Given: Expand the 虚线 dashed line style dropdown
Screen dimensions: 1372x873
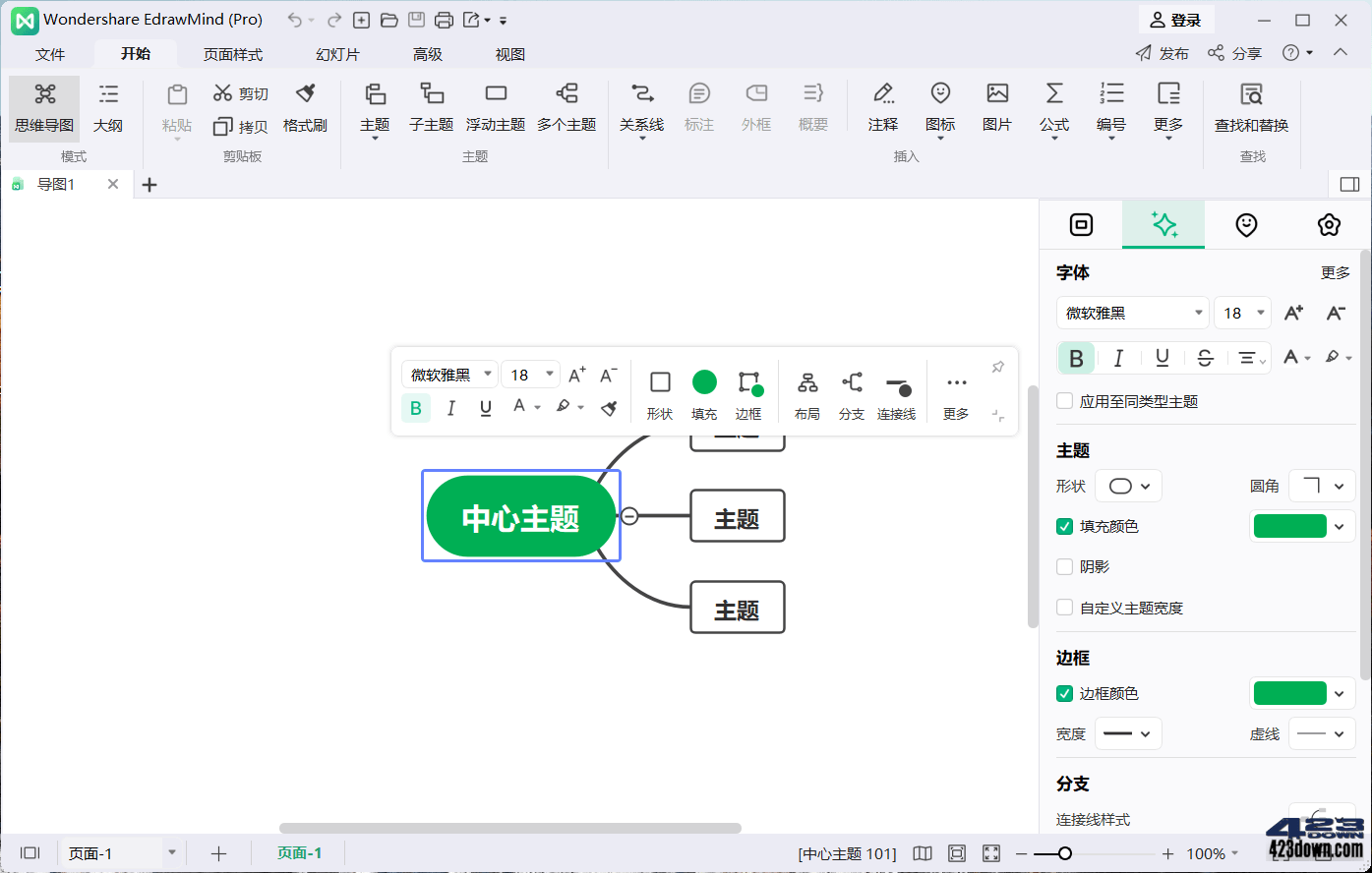Looking at the screenshot, I should coord(1321,733).
